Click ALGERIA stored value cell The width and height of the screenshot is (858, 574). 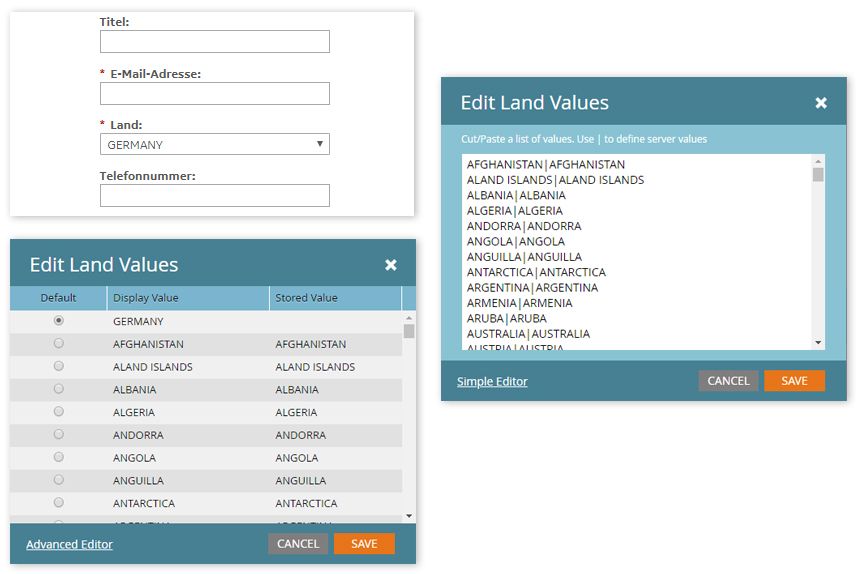click(335, 412)
